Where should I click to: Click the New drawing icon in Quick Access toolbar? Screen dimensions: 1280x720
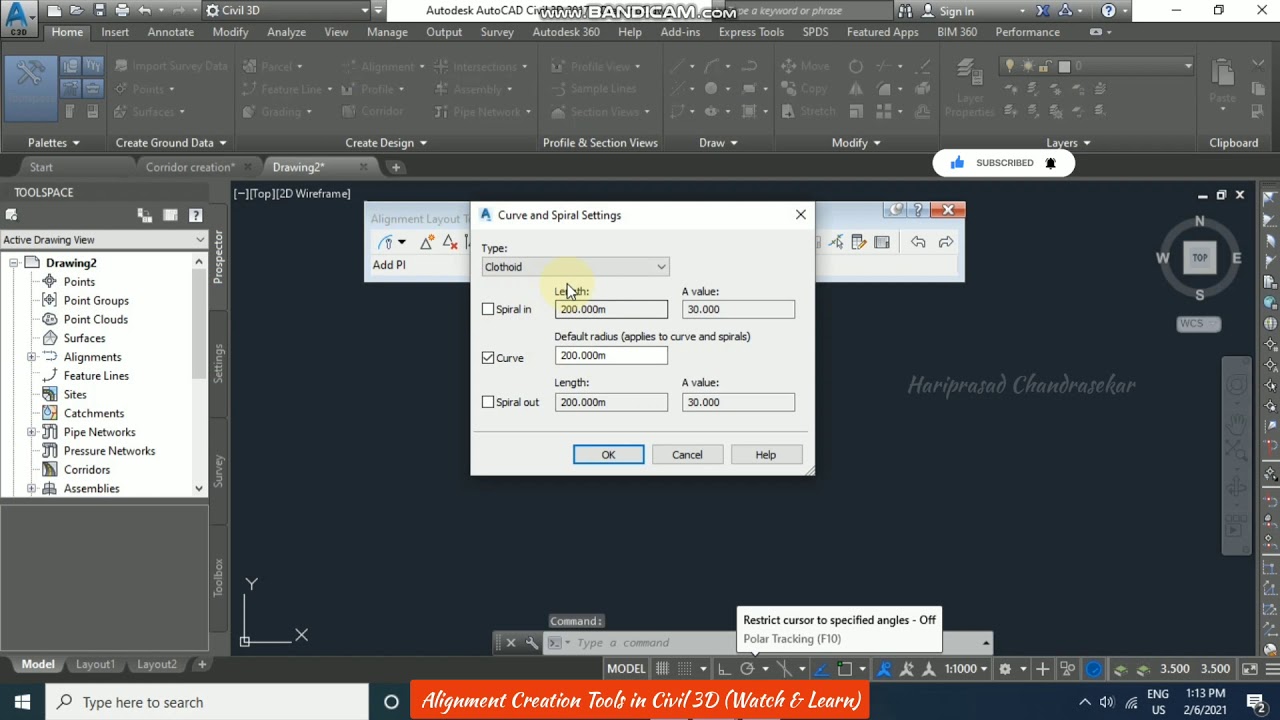click(53, 11)
